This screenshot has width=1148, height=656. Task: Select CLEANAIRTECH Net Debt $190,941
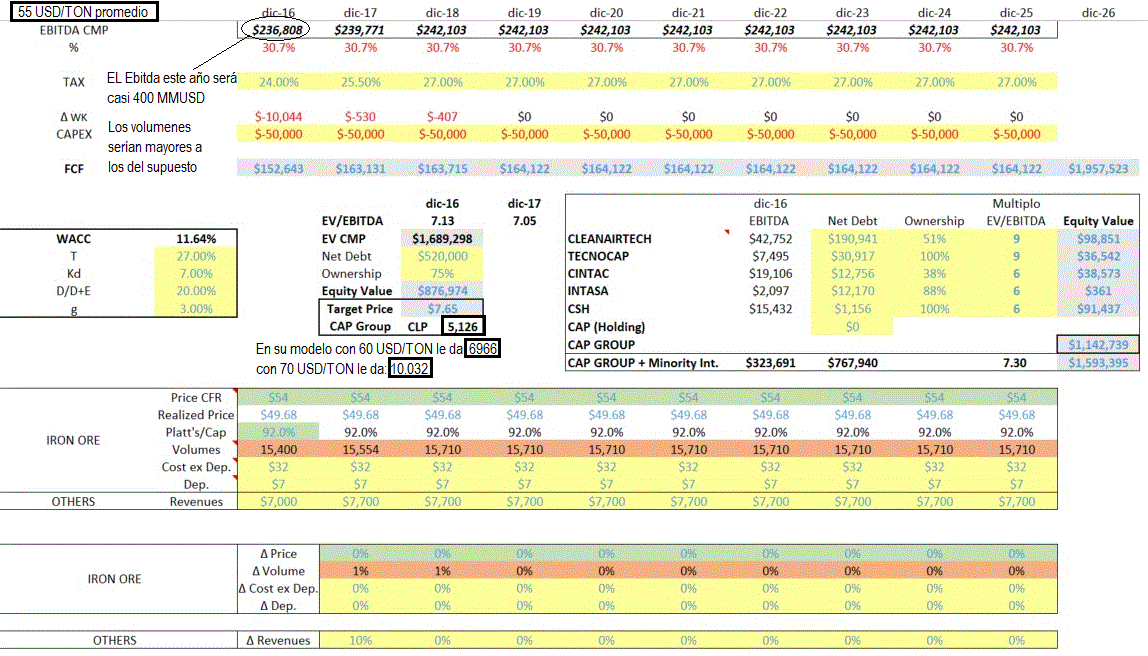click(852, 239)
